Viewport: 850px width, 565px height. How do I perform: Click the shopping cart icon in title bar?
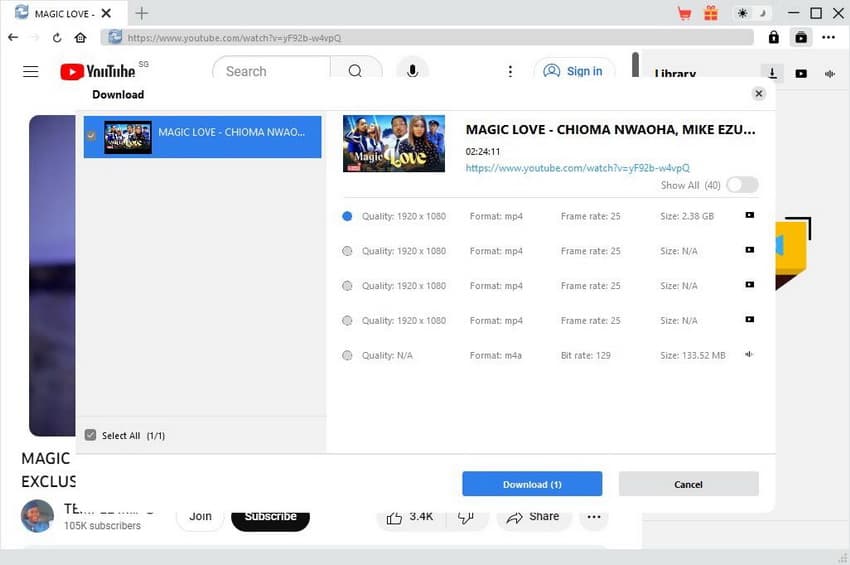pos(685,13)
